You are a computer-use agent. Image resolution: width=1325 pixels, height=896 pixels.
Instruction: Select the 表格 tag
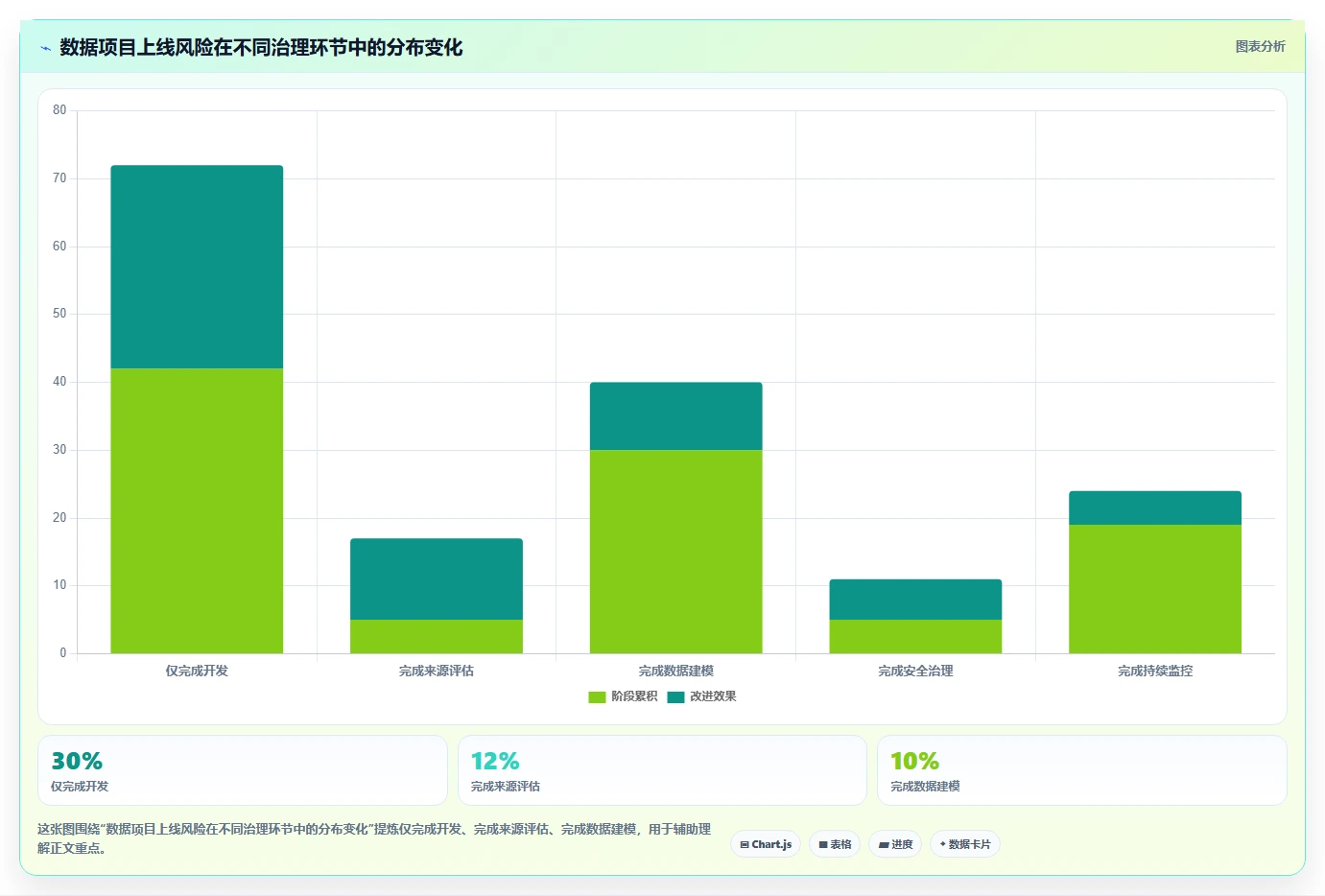pos(835,844)
